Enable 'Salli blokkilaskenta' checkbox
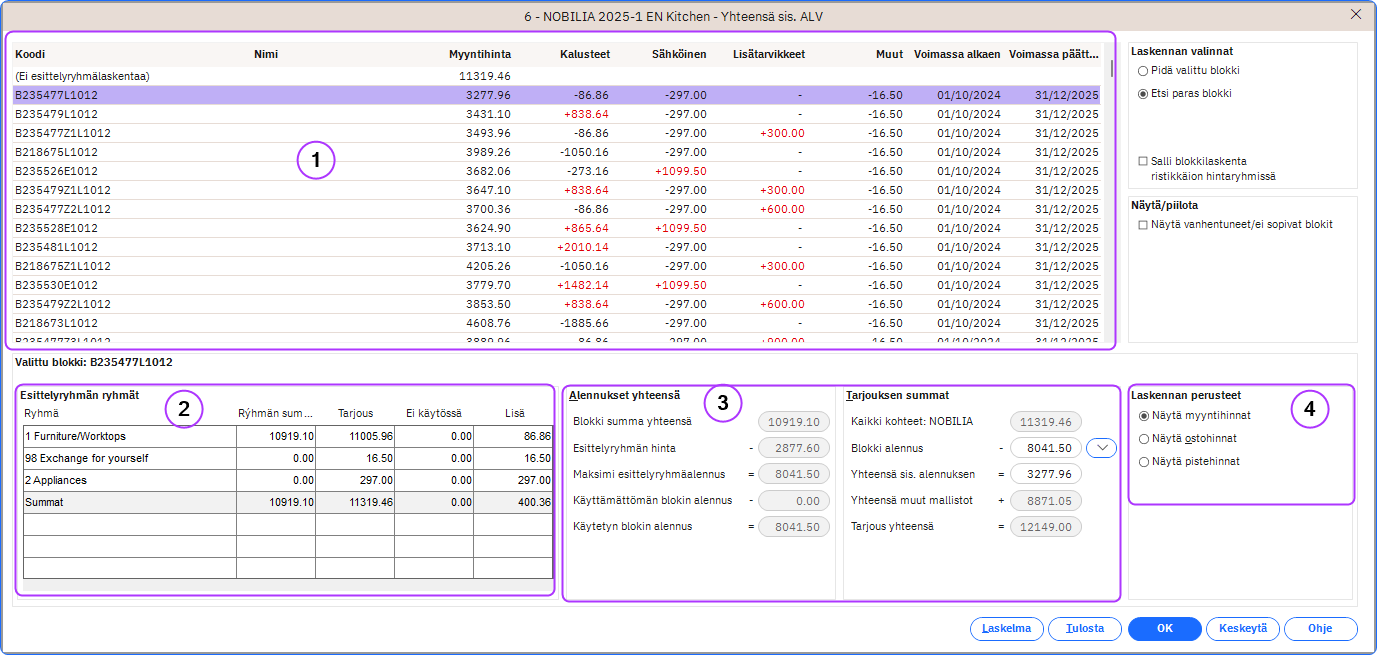Screen dimensions: 1377x655 click(1143, 161)
